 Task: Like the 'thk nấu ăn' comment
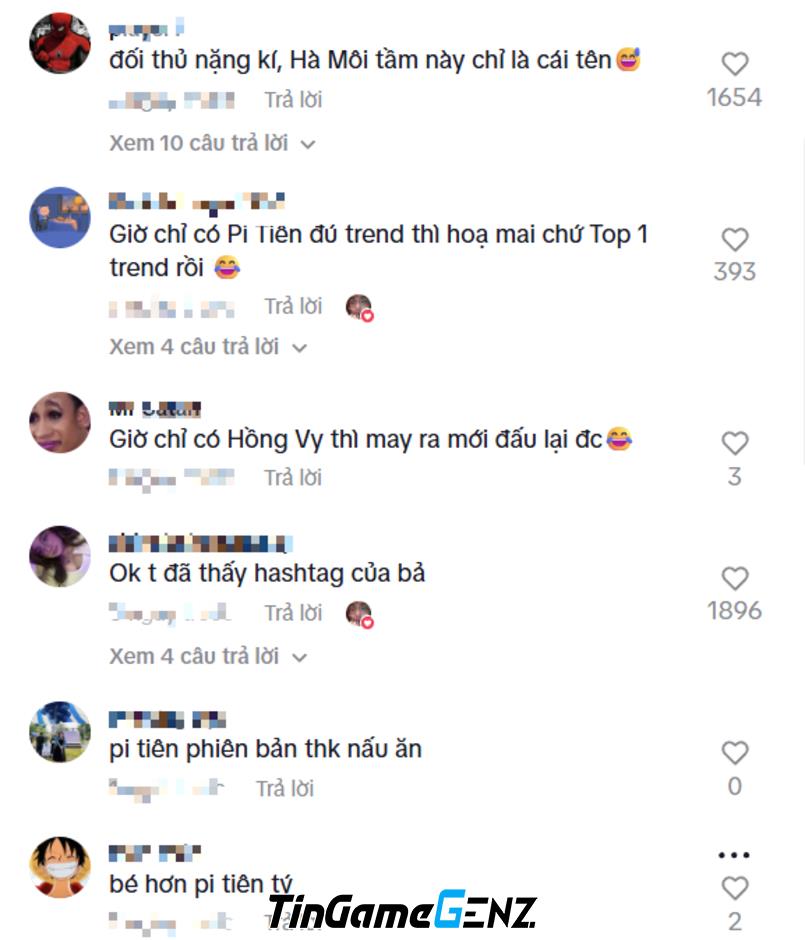coord(734,752)
